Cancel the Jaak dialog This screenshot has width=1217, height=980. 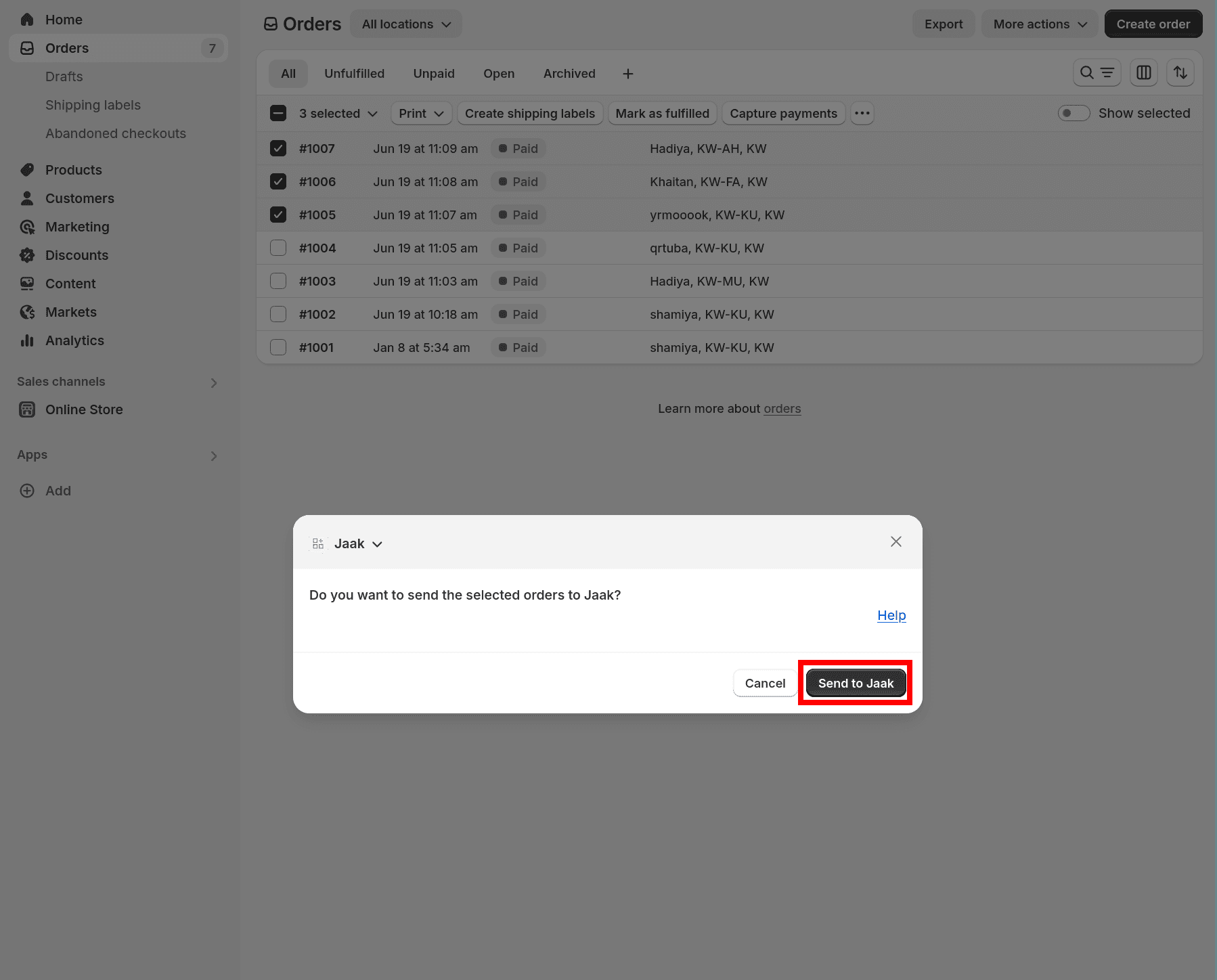point(765,684)
